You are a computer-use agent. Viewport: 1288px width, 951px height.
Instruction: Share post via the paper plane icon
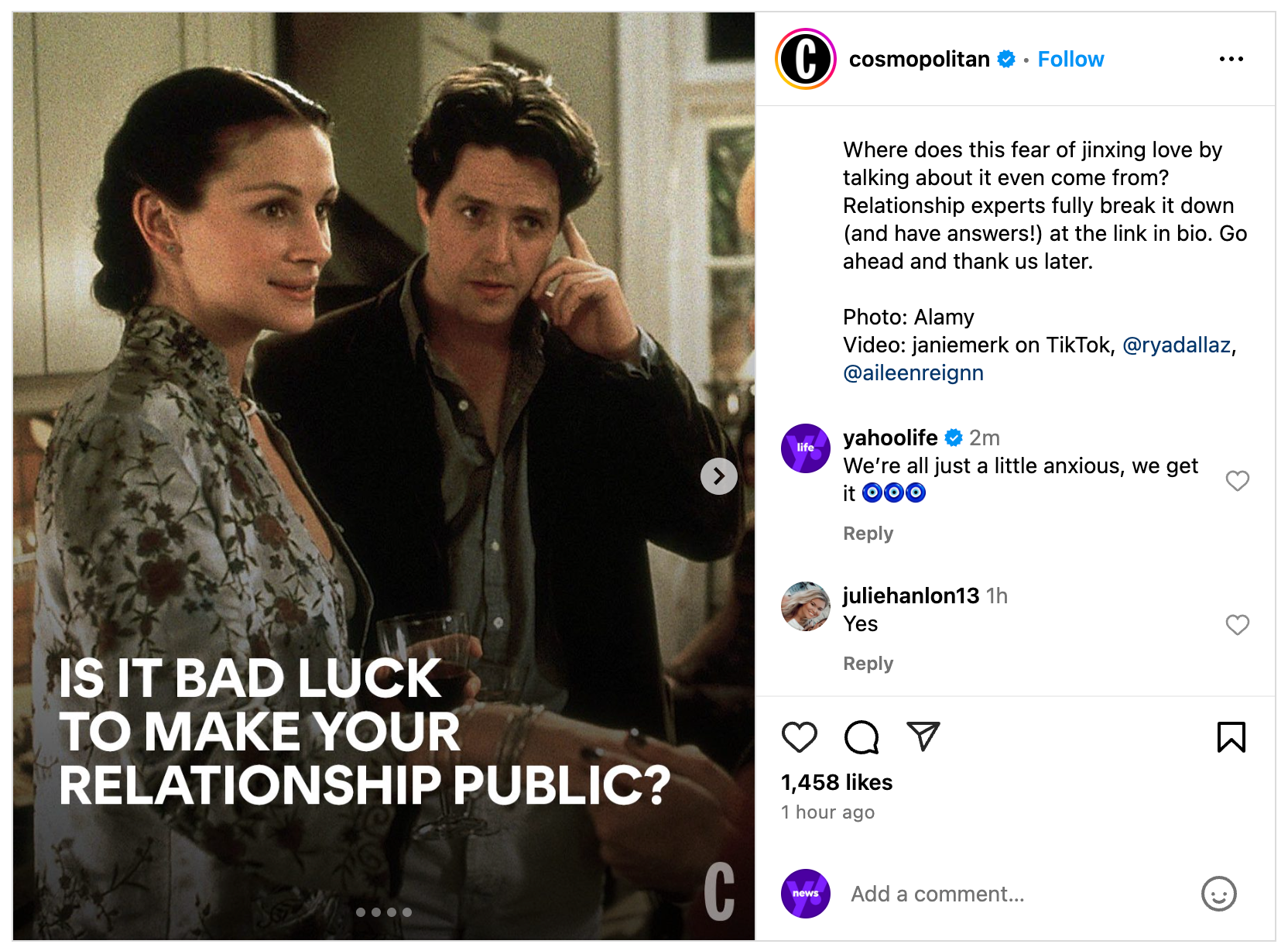click(923, 736)
